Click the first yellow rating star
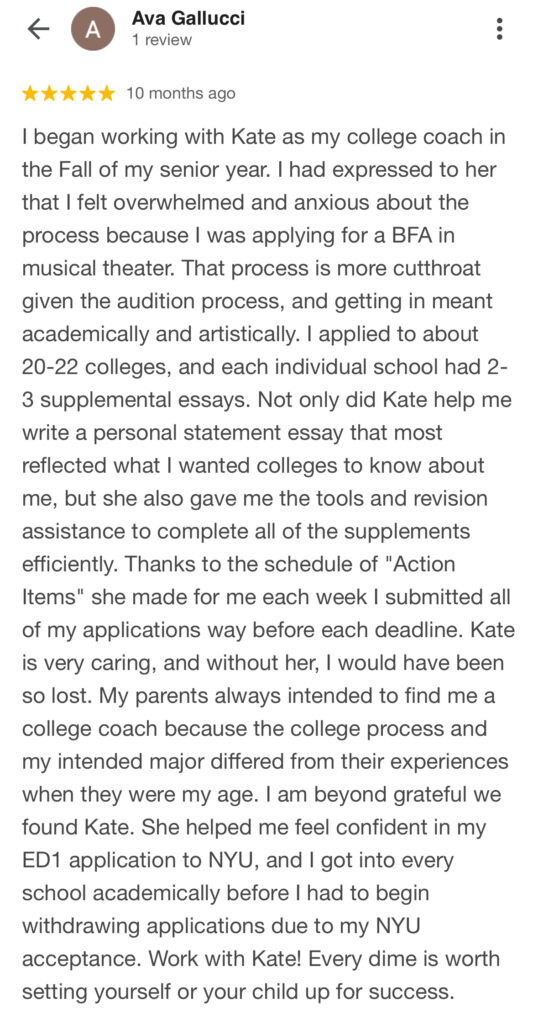The height and width of the screenshot is (1024, 538). 31,93
